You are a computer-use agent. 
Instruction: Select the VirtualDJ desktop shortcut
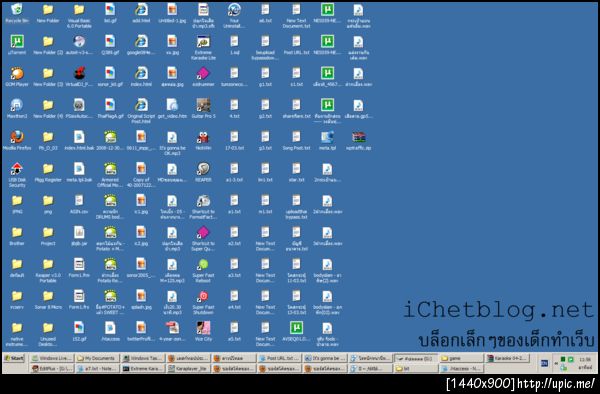[79, 77]
